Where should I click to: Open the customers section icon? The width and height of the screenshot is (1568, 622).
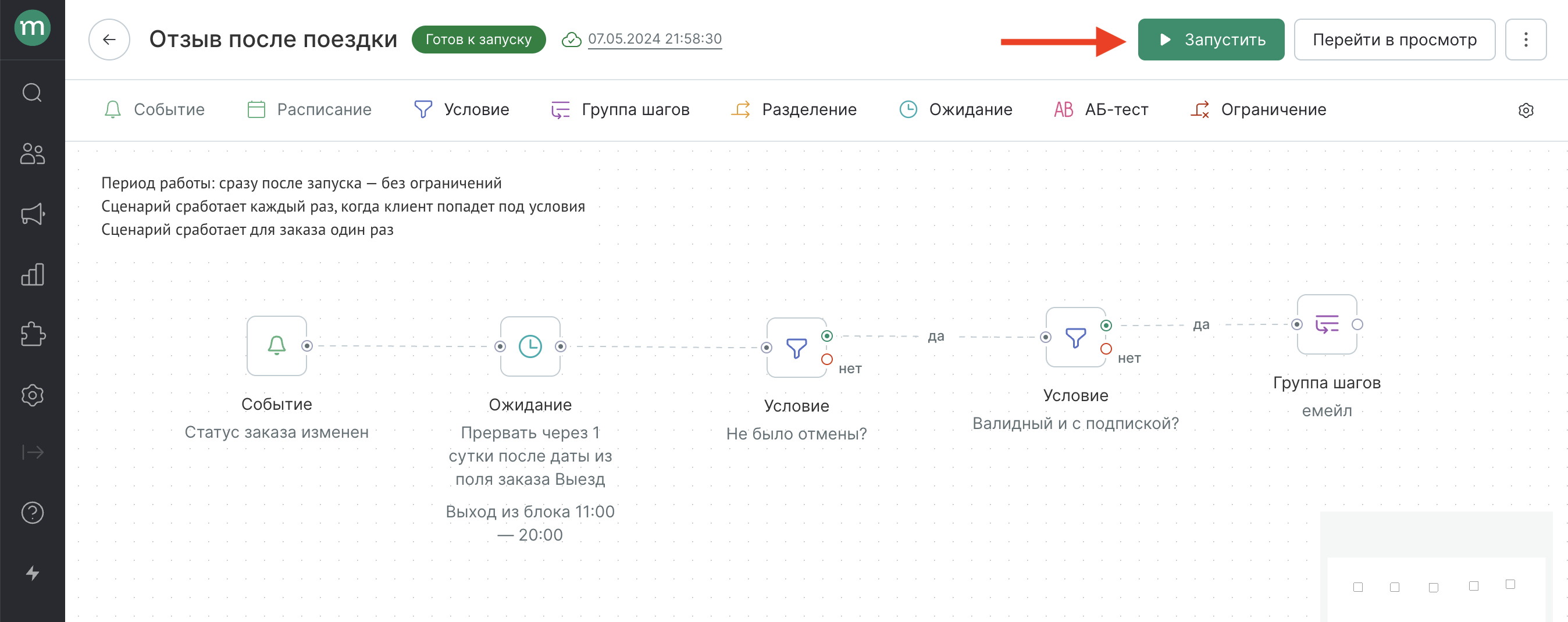click(32, 153)
